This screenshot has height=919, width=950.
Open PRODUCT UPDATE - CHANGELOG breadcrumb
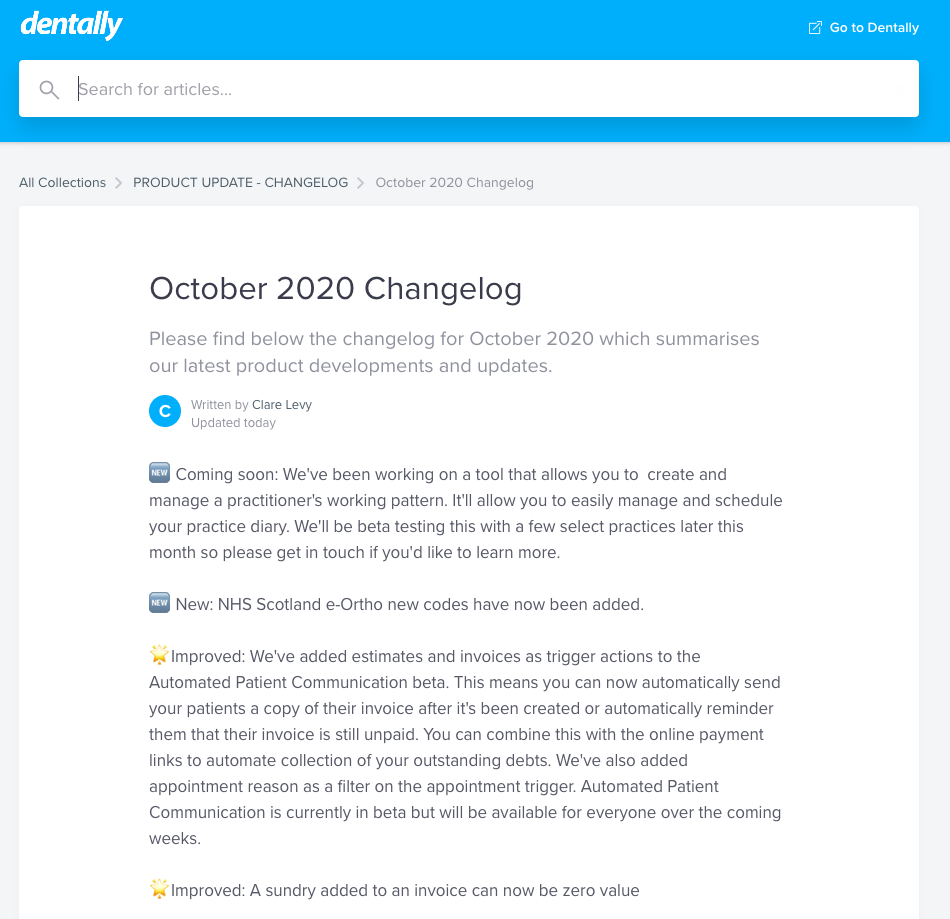tap(240, 183)
